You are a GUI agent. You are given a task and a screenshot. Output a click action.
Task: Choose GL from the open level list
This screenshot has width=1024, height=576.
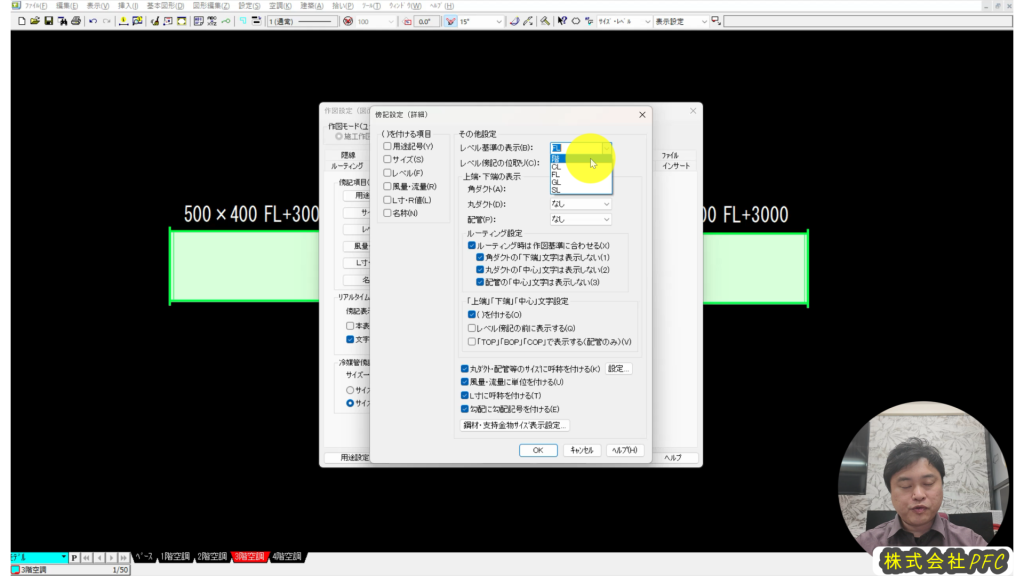(556, 182)
